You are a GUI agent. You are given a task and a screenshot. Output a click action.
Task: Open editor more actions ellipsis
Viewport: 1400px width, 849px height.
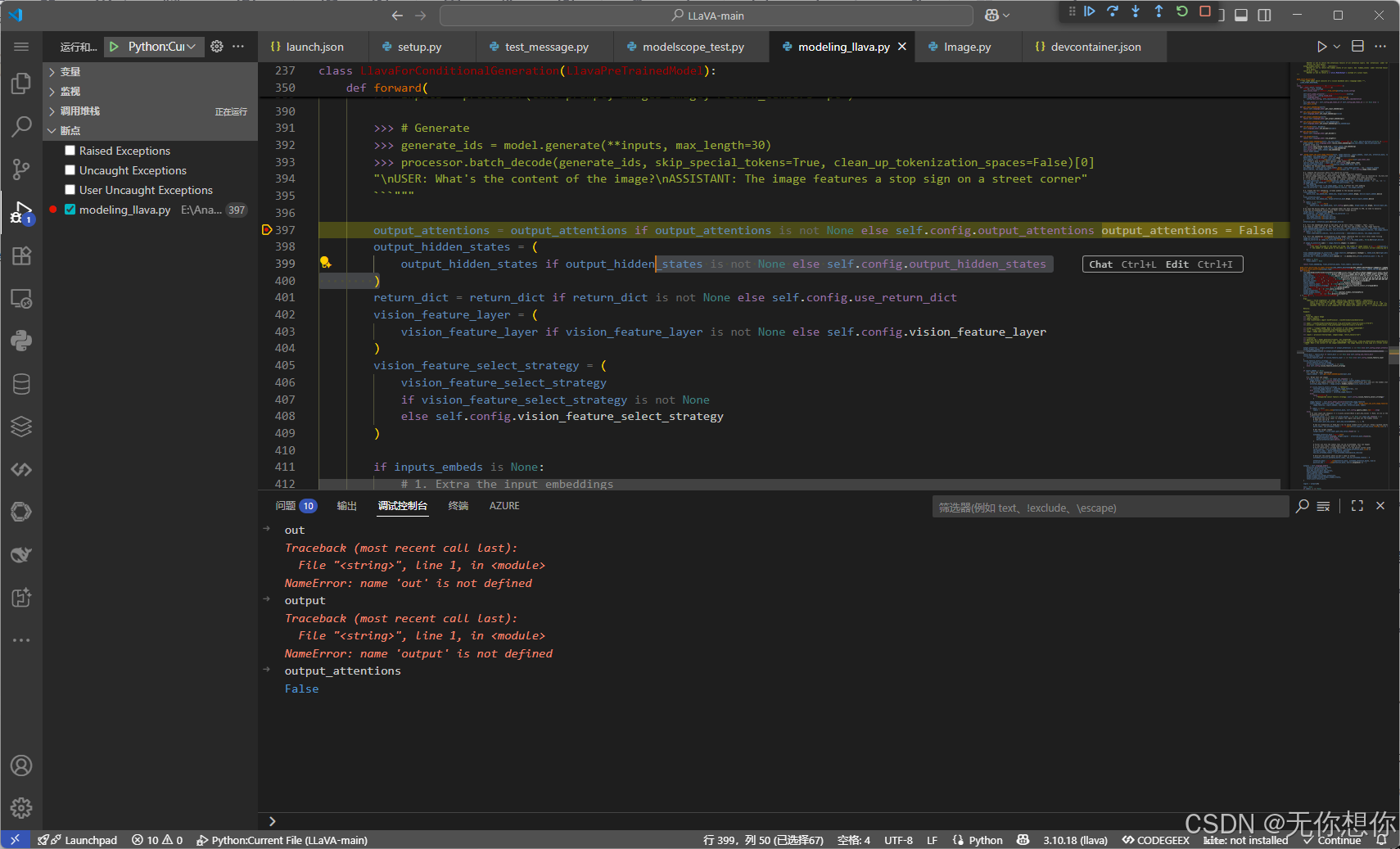point(1380,47)
